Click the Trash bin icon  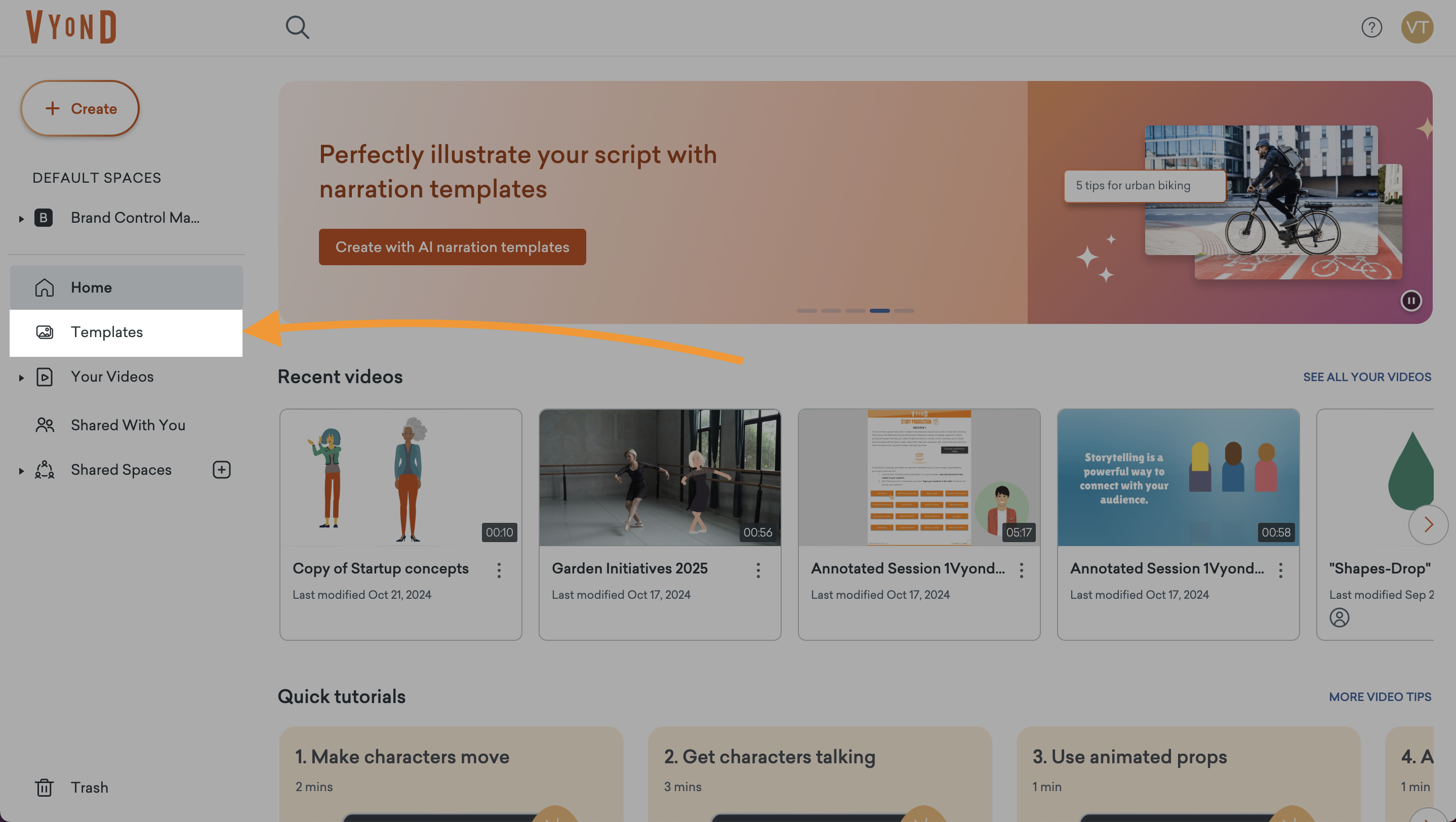44,787
